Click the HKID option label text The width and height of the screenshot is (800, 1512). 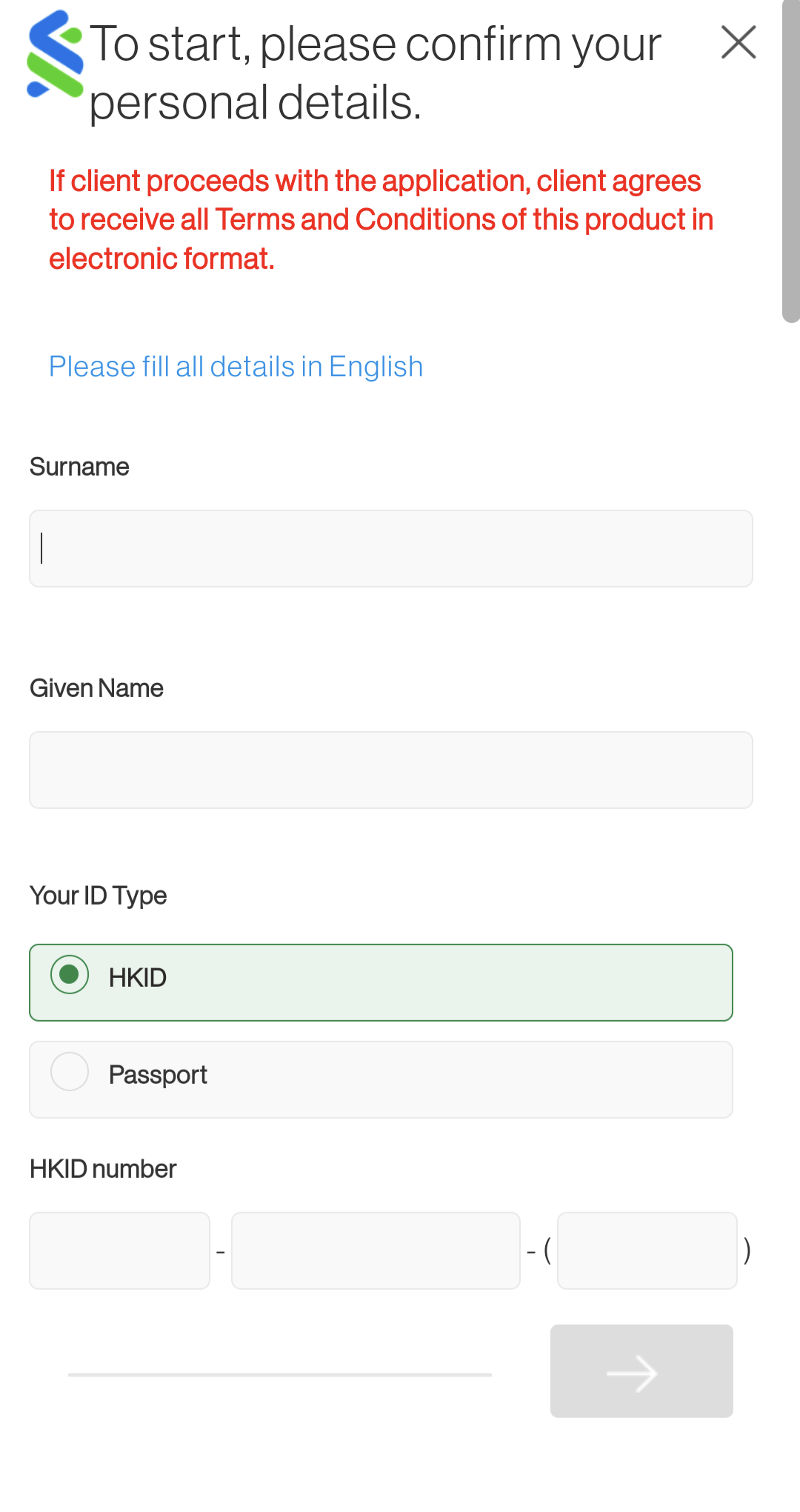click(138, 978)
